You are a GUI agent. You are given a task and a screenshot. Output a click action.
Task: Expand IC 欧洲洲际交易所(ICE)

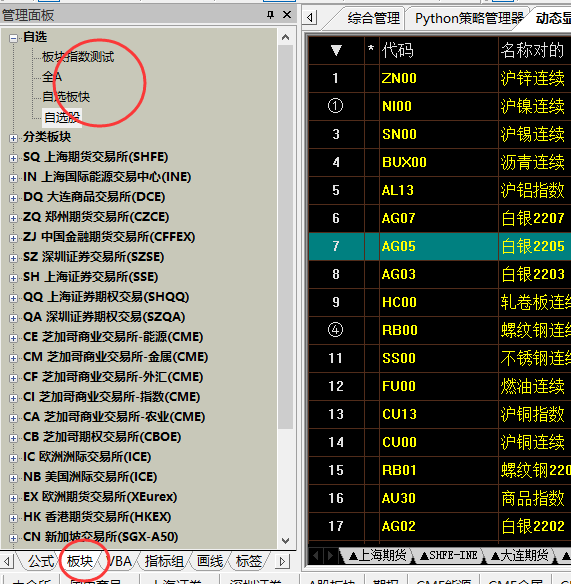[13, 458]
